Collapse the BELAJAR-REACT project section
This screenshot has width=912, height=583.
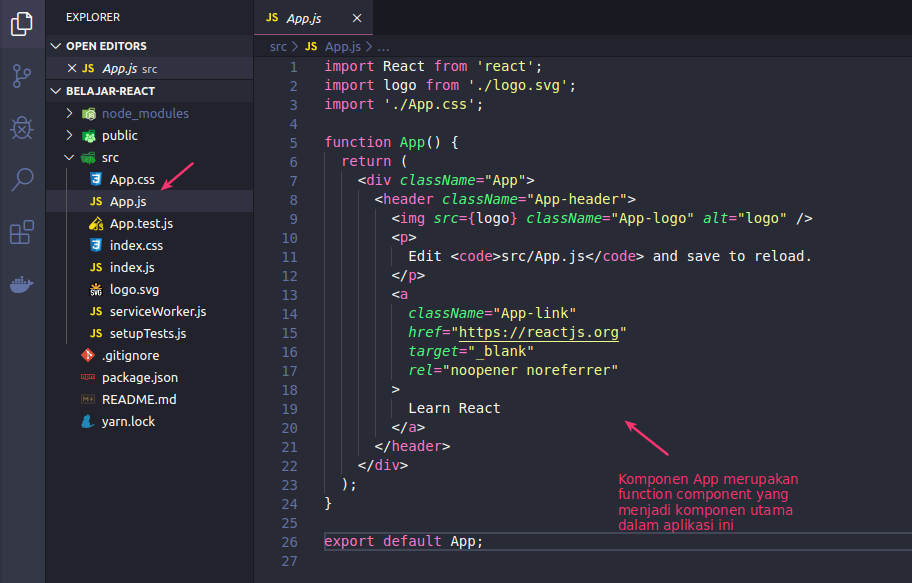click(149, 91)
